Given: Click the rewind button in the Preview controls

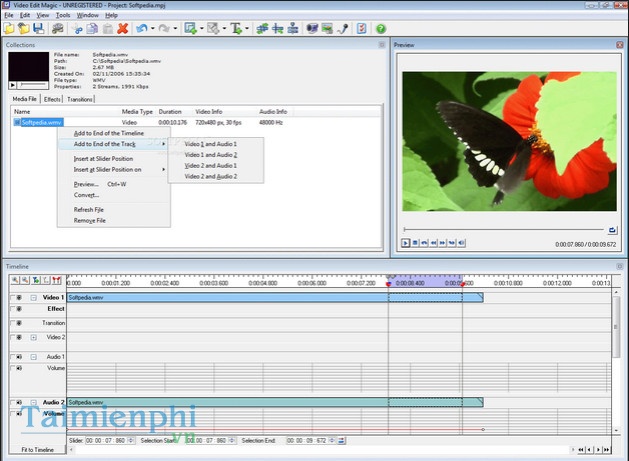Looking at the screenshot, I should pos(434,243).
